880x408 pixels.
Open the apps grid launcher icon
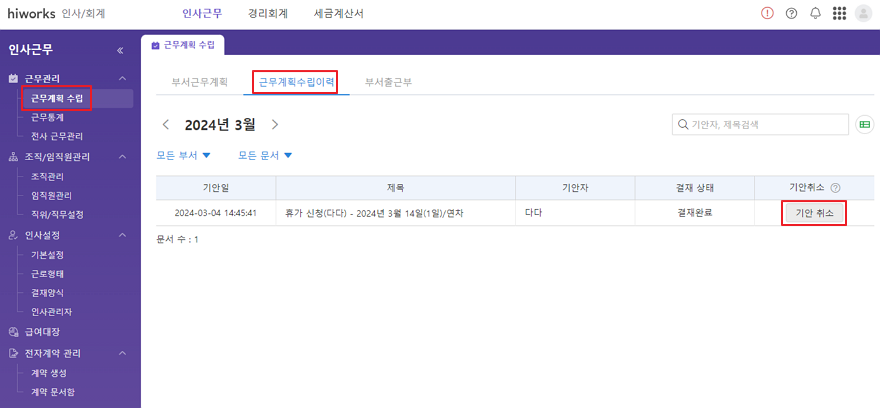click(839, 14)
